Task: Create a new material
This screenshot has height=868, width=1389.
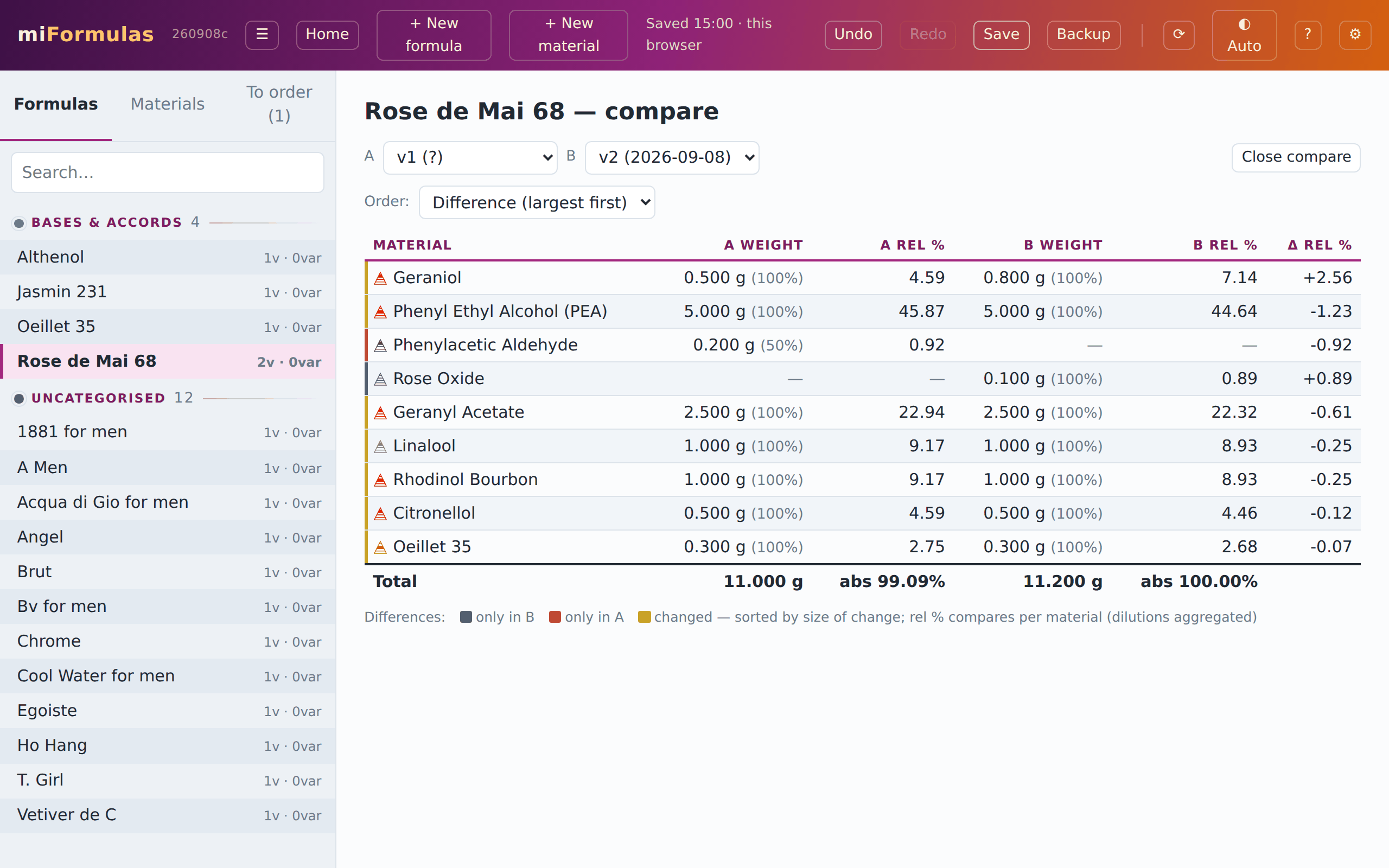Action: pyautogui.click(x=568, y=34)
